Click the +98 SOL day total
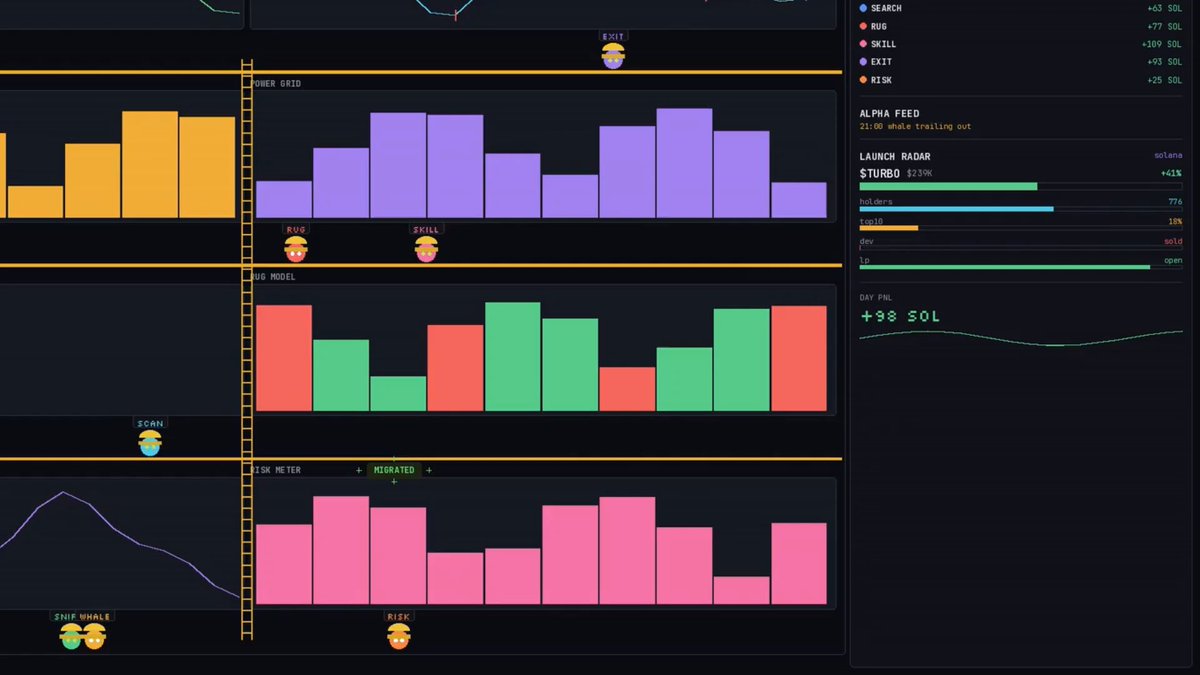Screen dimensions: 1200x675 pyautogui.click(x=900, y=316)
